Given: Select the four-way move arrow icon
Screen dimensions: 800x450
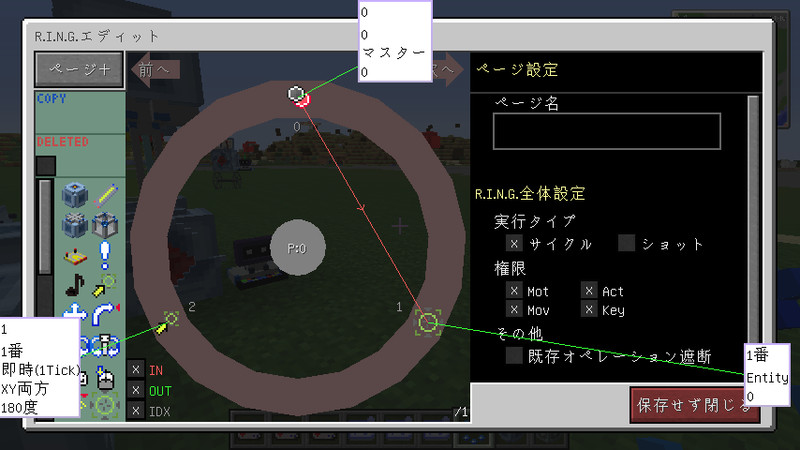Looking at the screenshot, I should (75, 310).
